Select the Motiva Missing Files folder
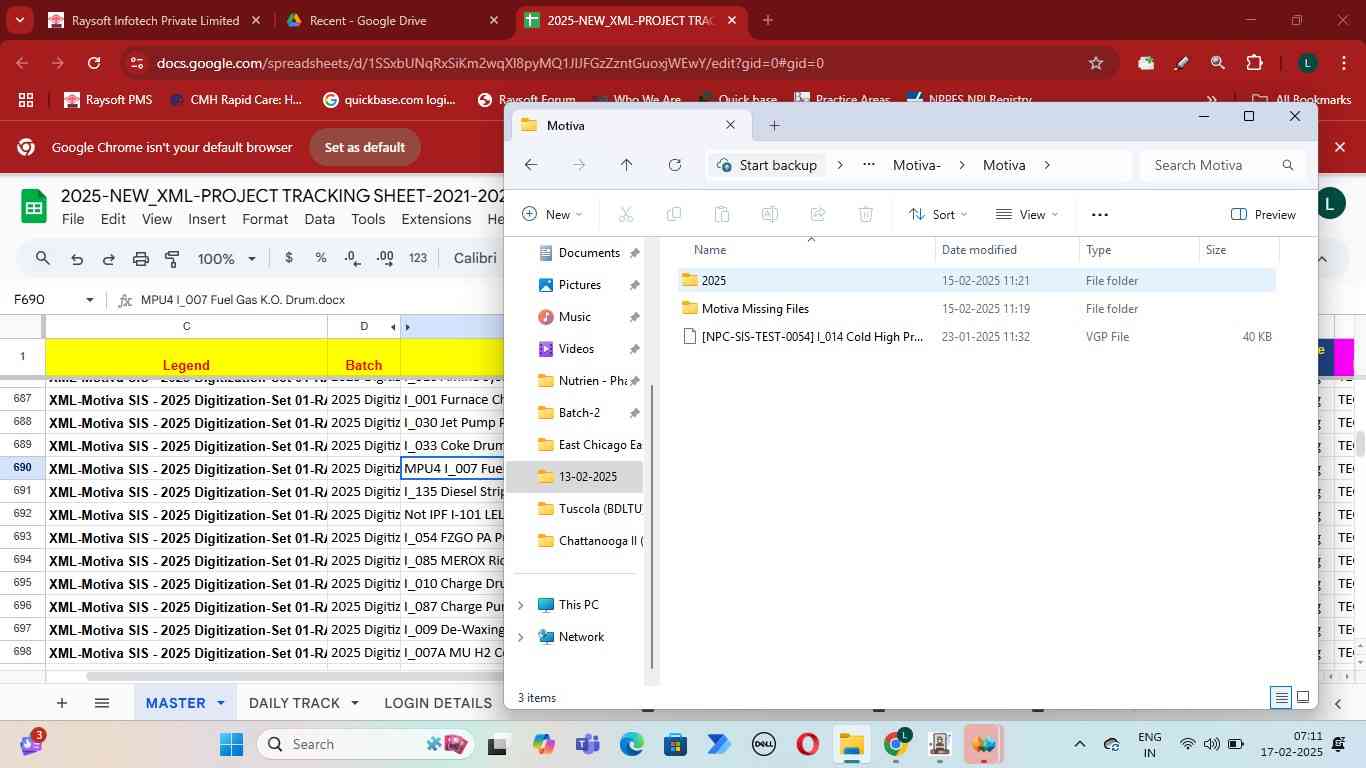 pos(755,309)
